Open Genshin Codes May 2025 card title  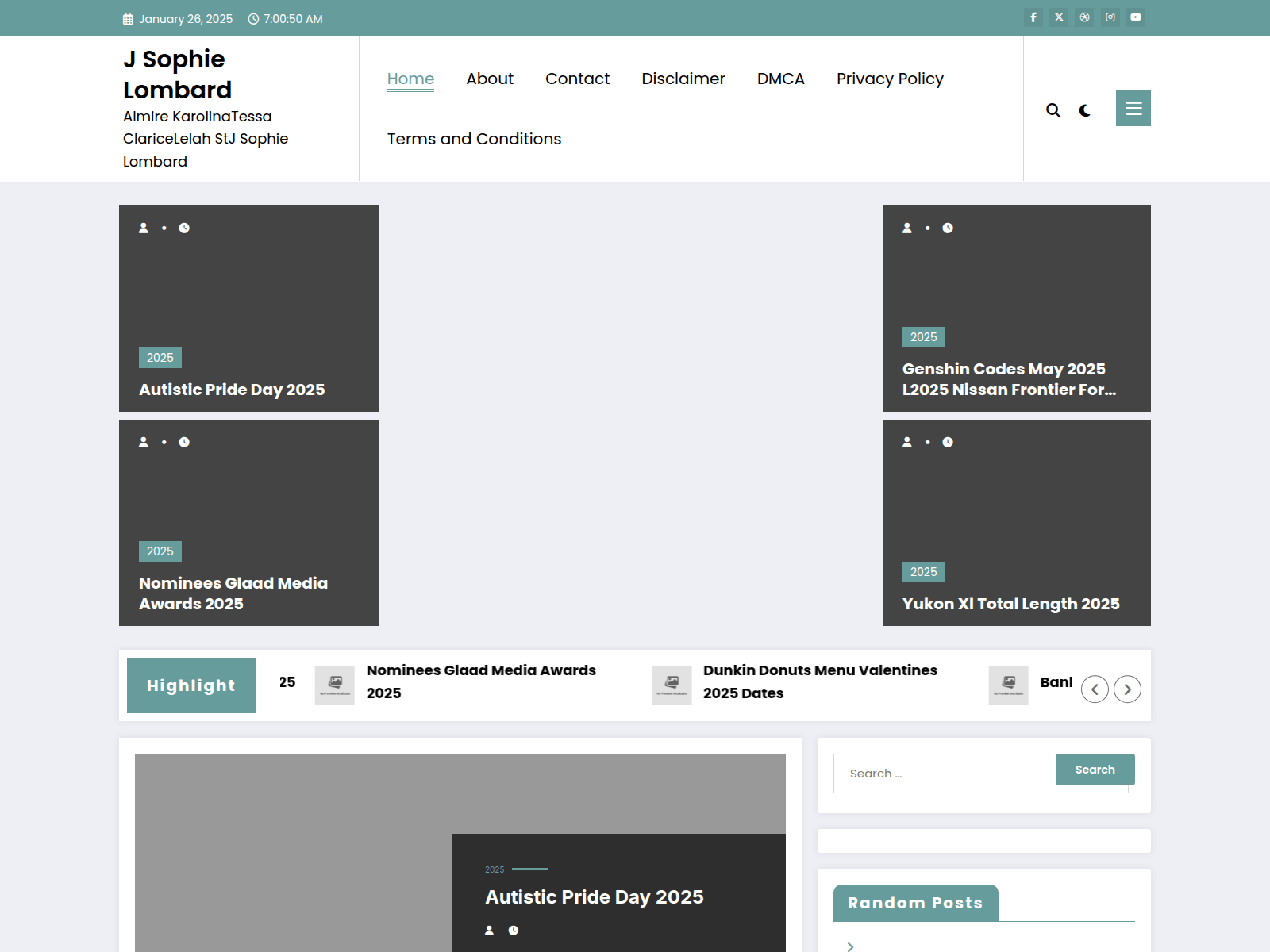[x=1009, y=379]
